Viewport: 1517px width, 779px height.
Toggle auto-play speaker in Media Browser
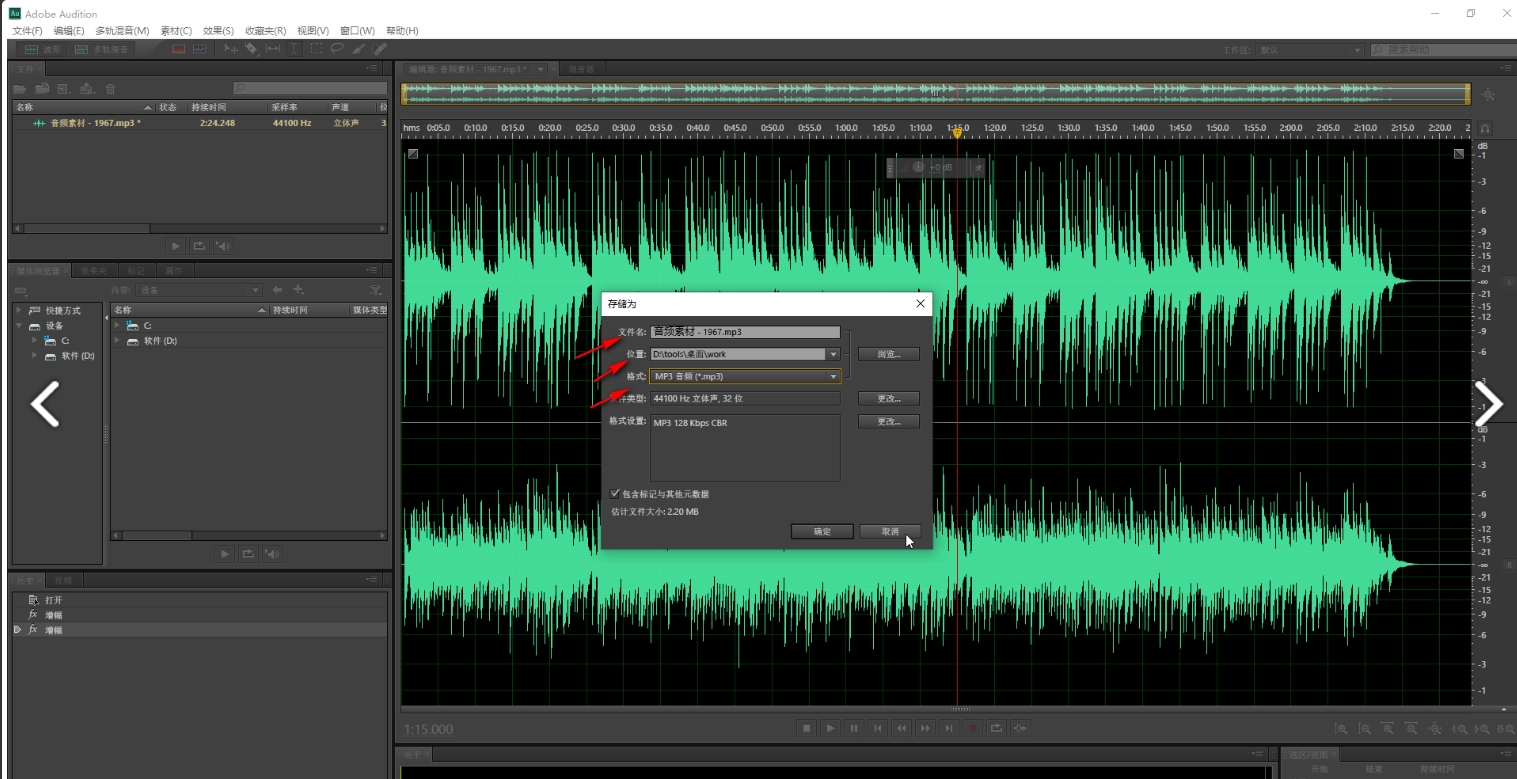[272, 553]
